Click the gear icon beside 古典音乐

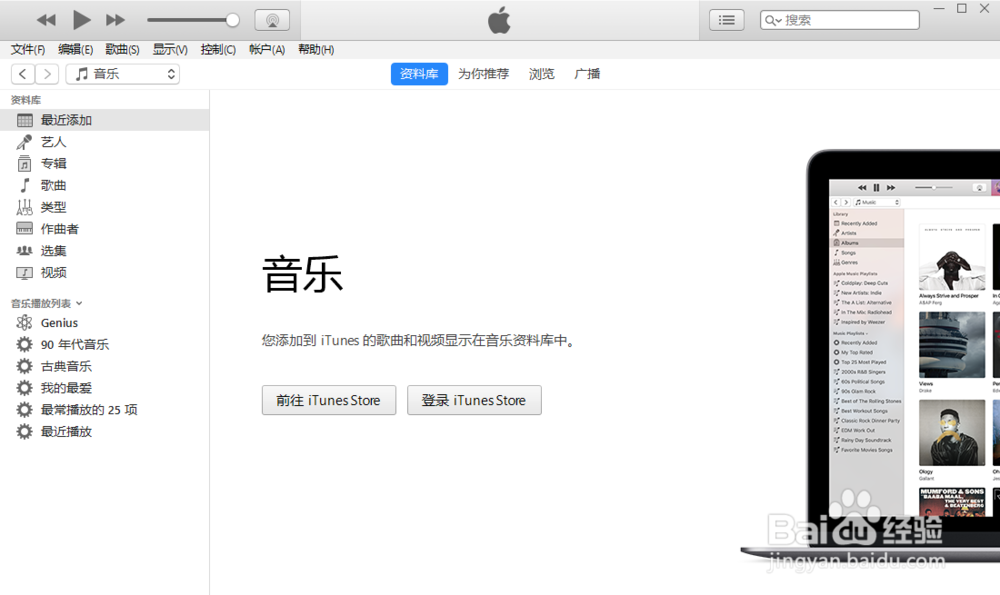click(x=24, y=366)
